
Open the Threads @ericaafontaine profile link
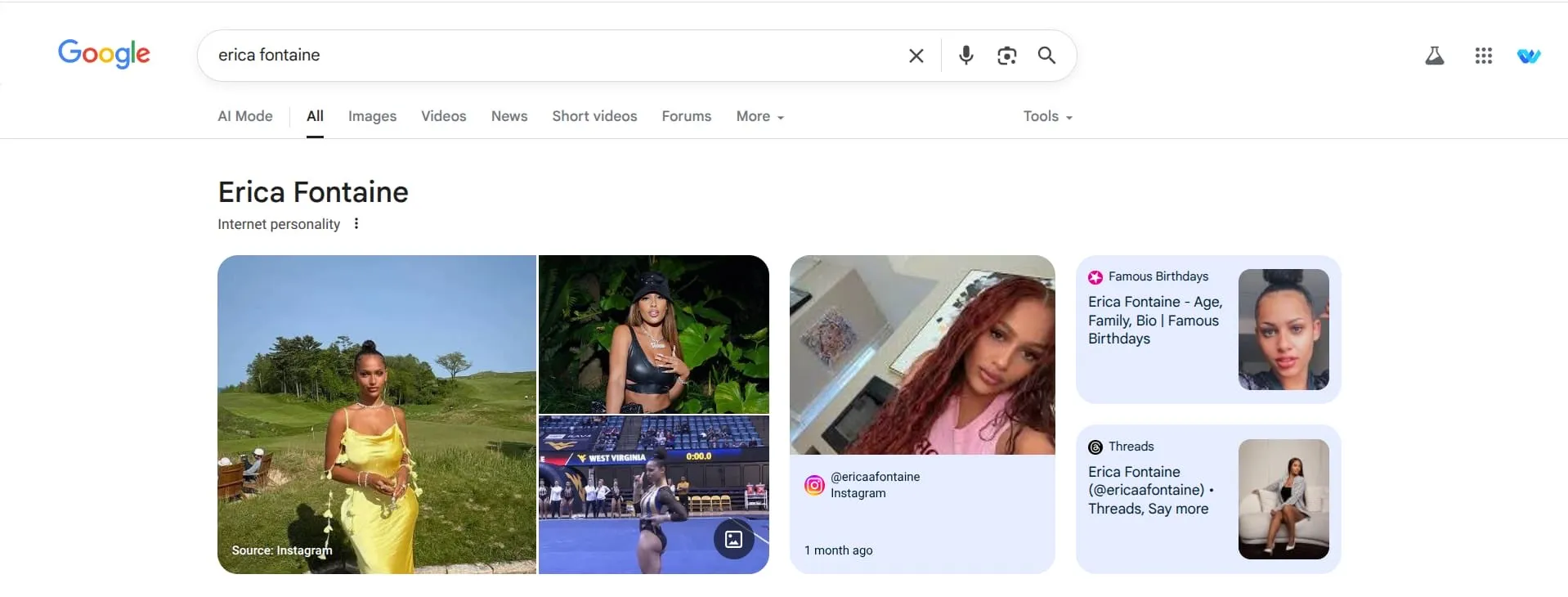pos(1151,490)
